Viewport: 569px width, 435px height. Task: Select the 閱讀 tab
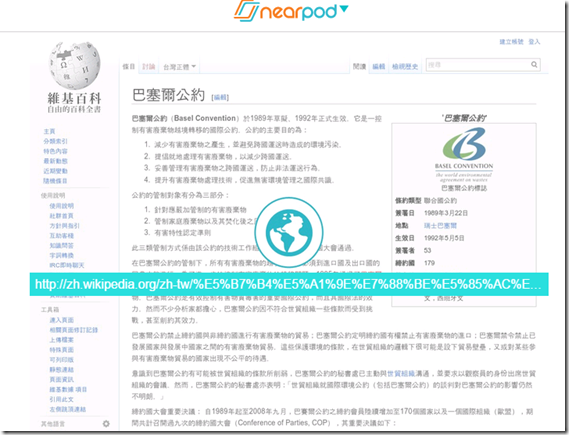tap(359, 66)
